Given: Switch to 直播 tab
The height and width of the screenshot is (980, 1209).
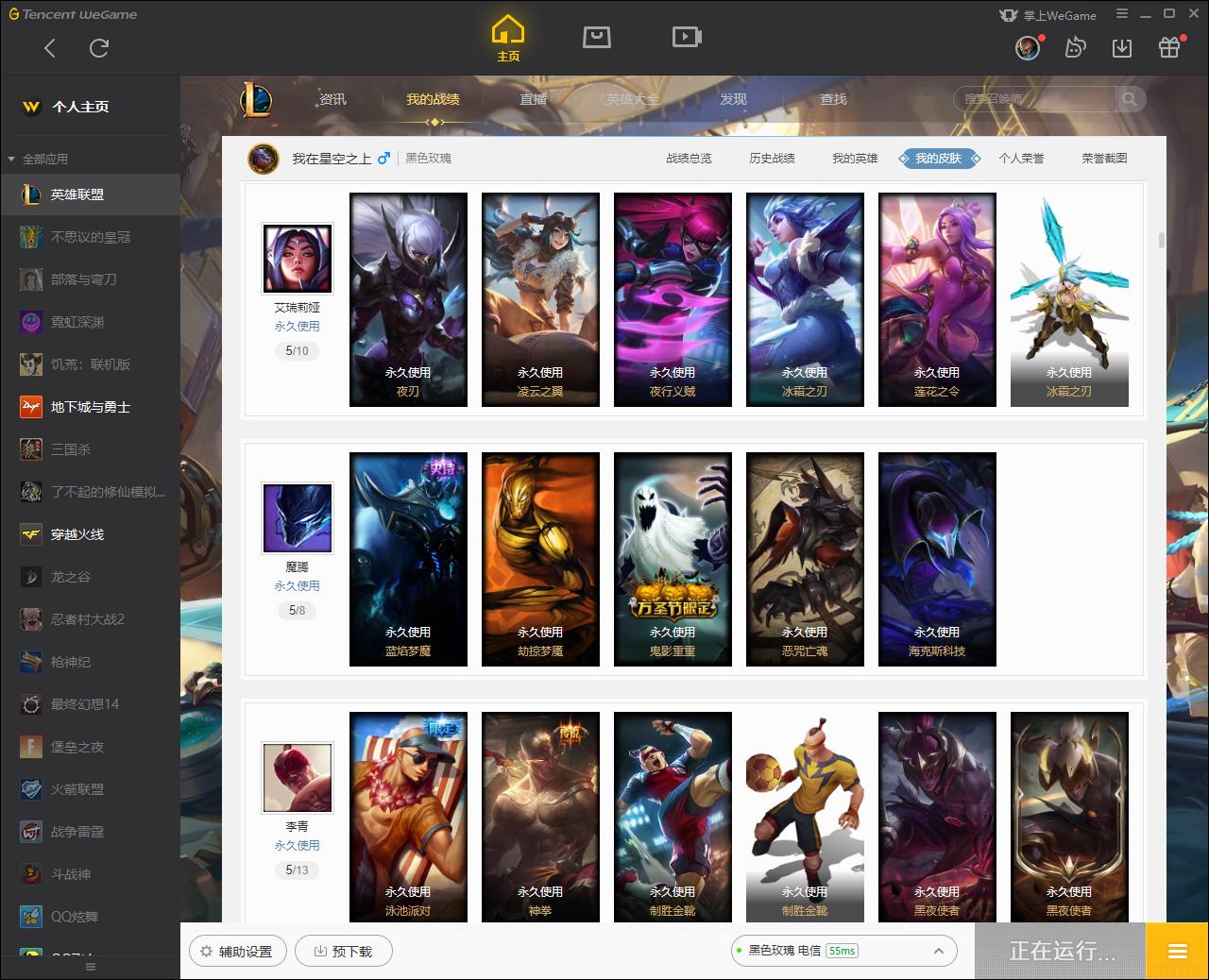Looking at the screenshot, I should point(533,99).
